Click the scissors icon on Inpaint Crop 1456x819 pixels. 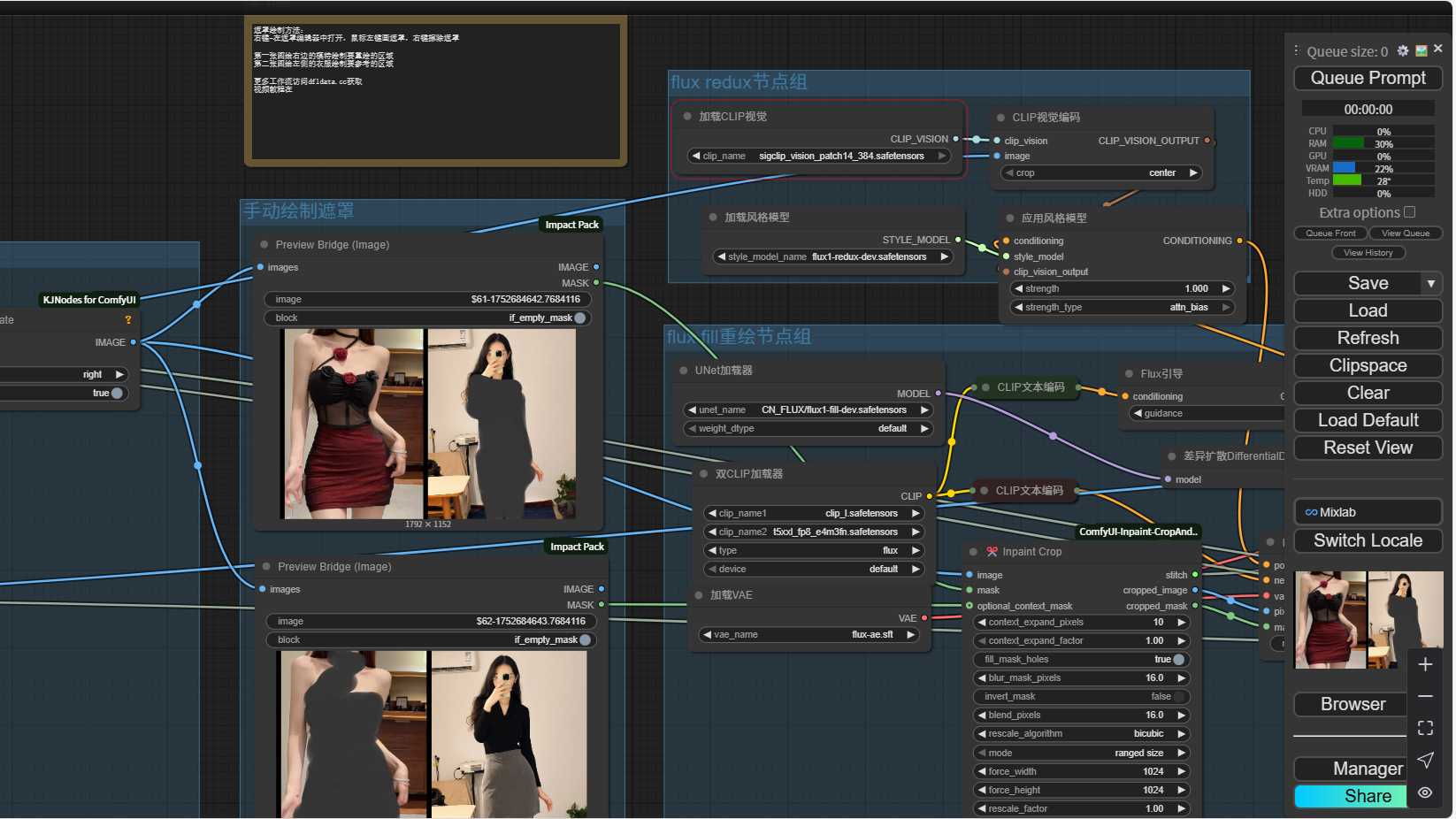point(992,551)
